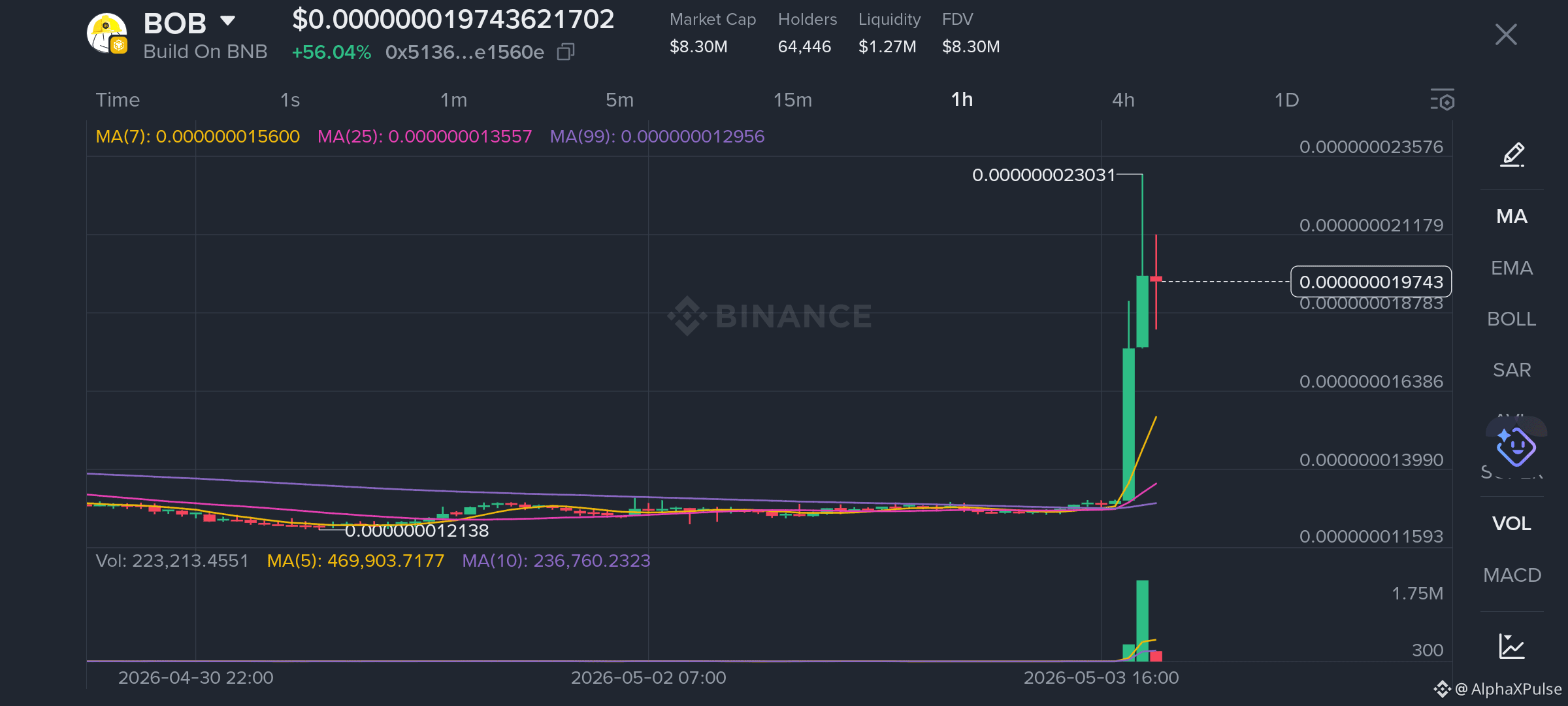Click the Market Cap value $8.30M

tap(698, 46)
